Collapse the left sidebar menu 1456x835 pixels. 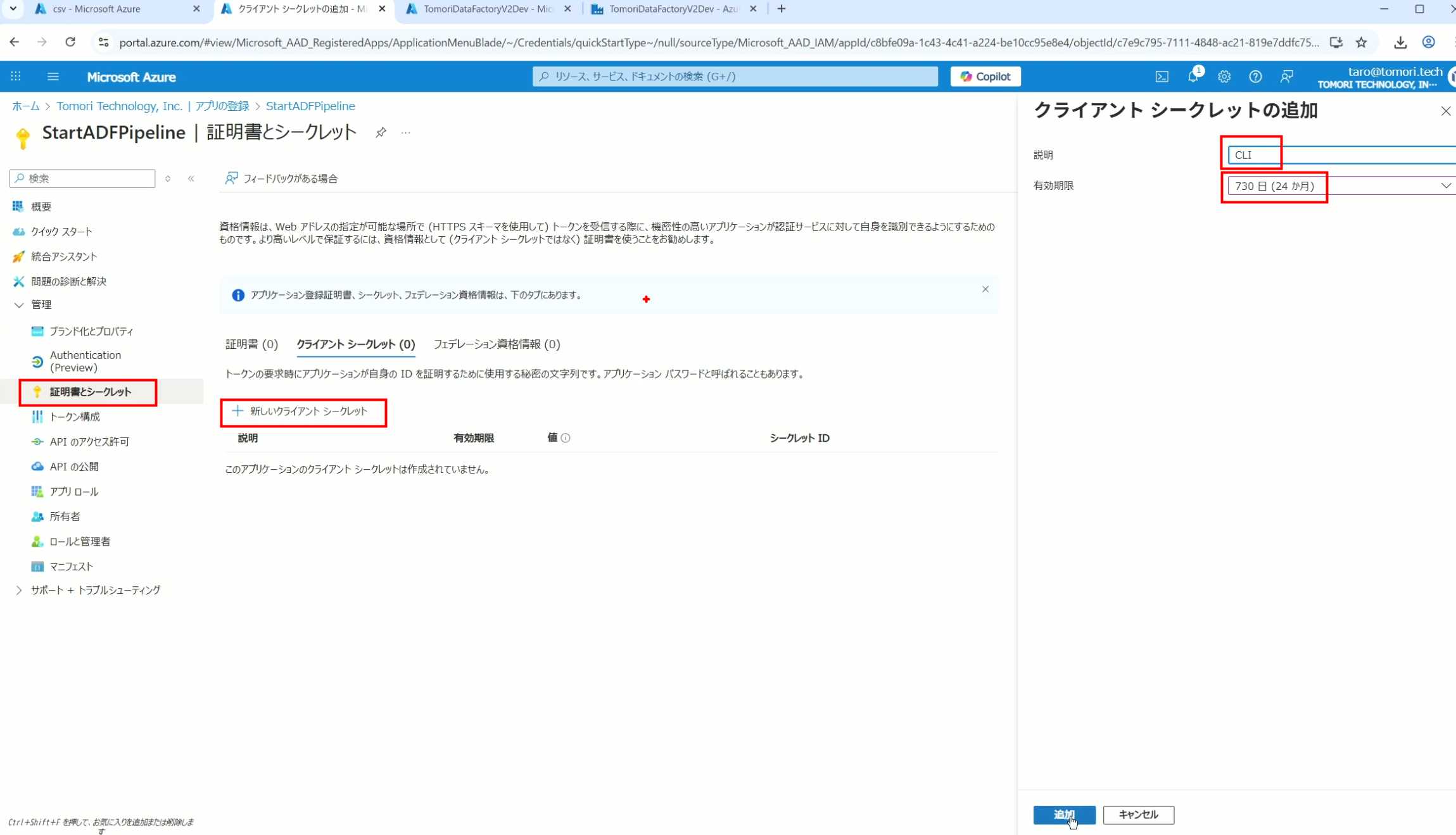[191, 179]
